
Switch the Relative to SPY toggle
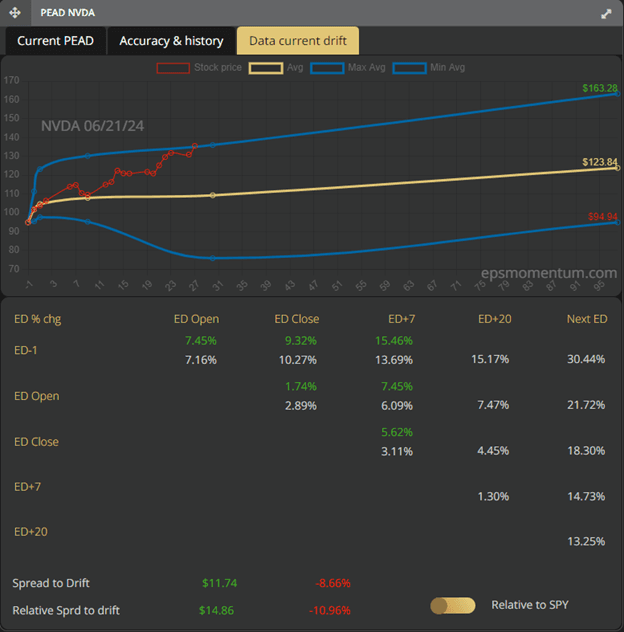pos(453,605)
